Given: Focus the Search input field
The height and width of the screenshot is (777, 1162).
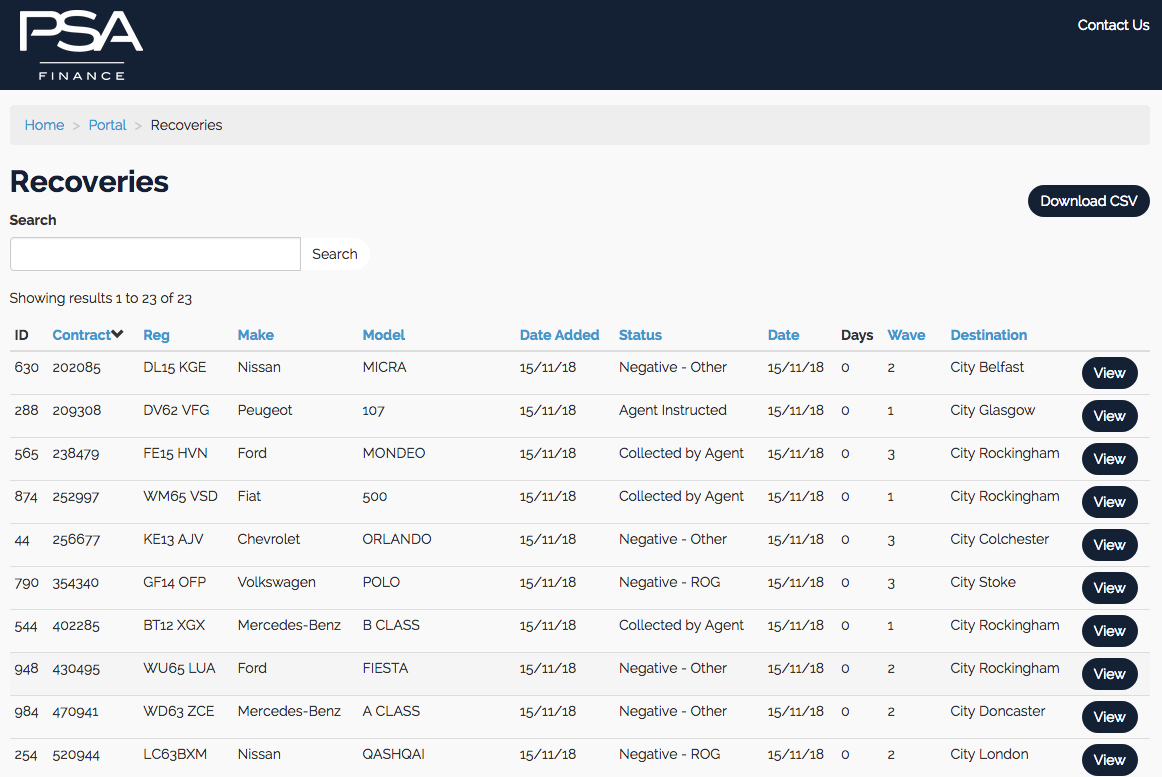Looking at the screenshot, I should click(x=155, y=254).
